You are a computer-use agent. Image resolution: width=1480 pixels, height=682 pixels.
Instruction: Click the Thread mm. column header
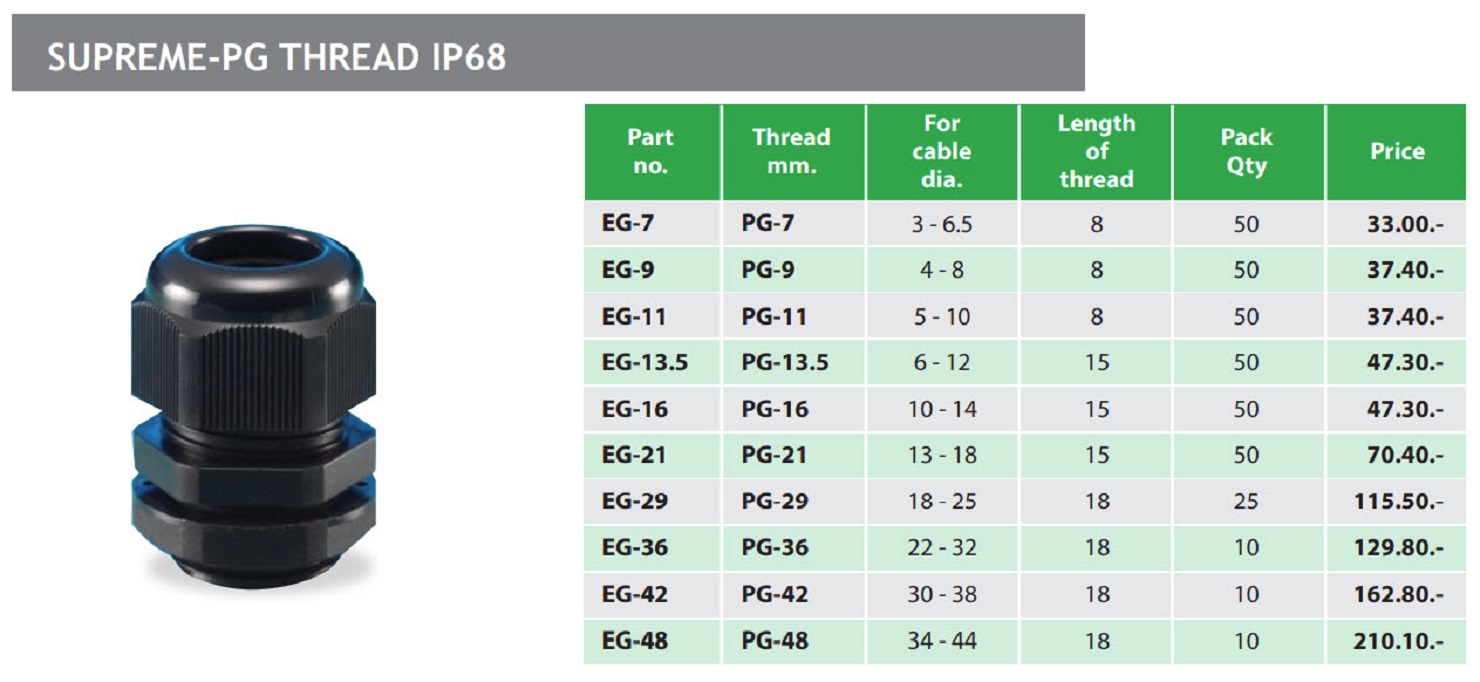pyautogui.click(x=791, y=152)
